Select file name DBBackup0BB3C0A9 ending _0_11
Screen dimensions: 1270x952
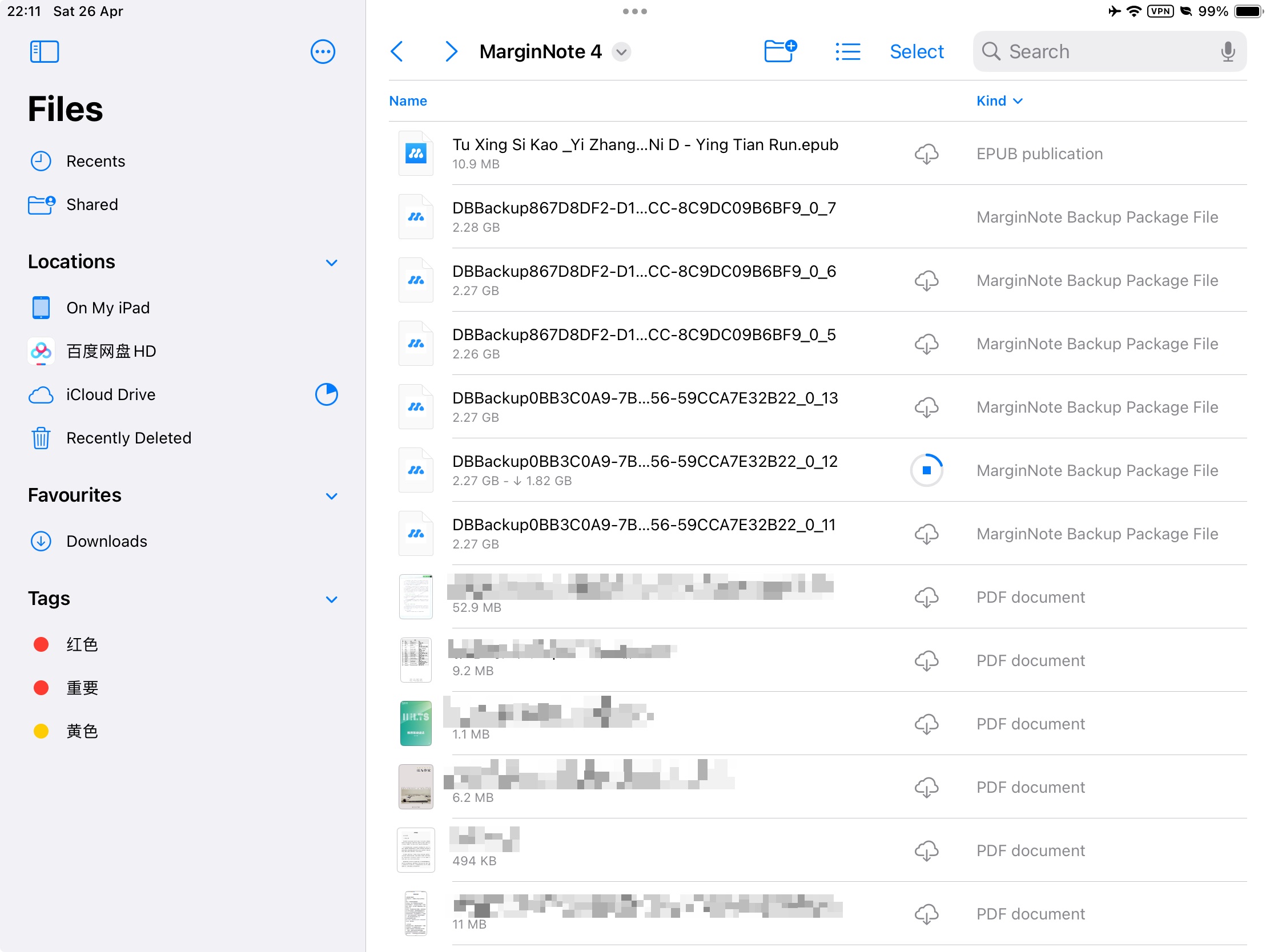point(644,525)
